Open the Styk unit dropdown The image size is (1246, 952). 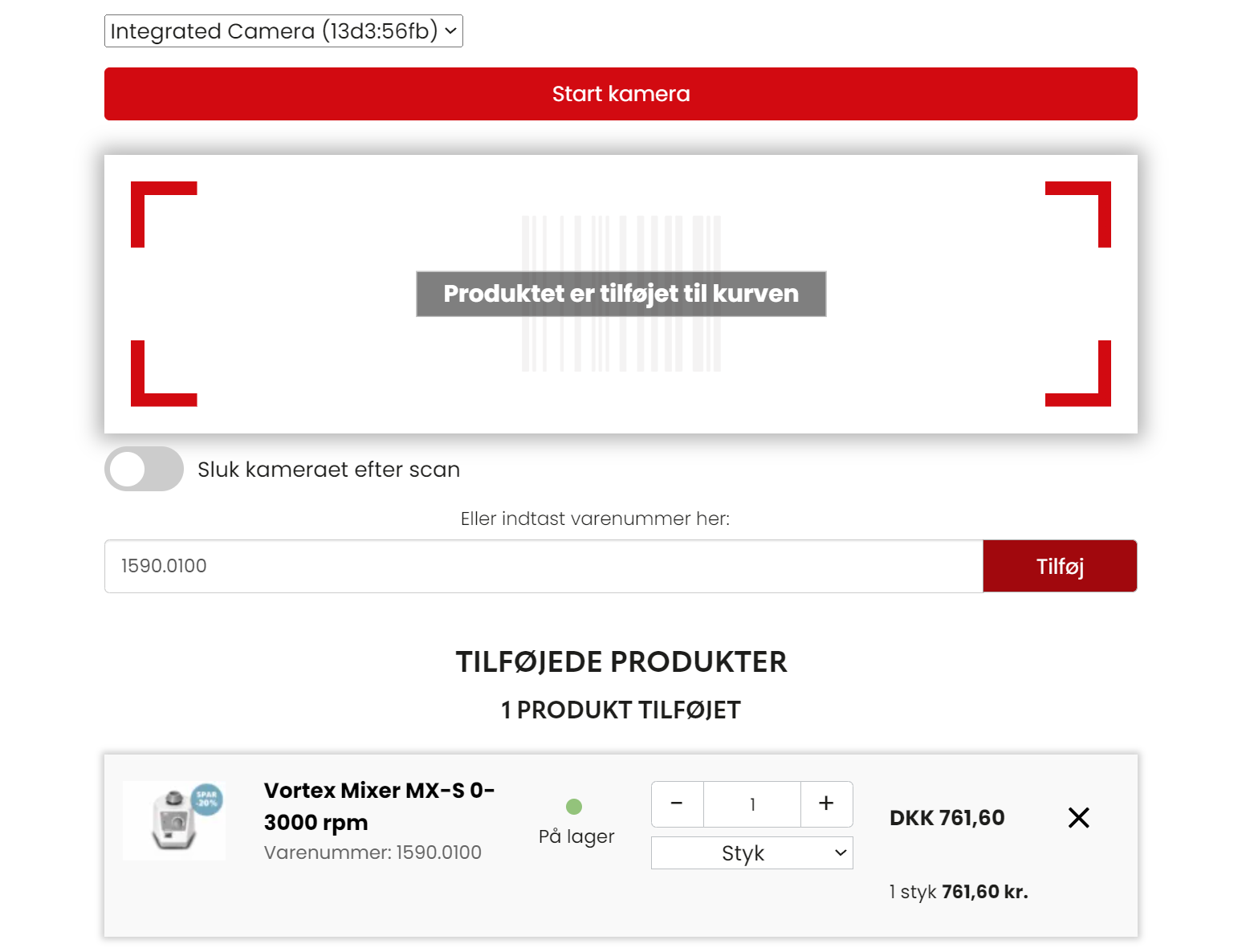coord(751,852)
